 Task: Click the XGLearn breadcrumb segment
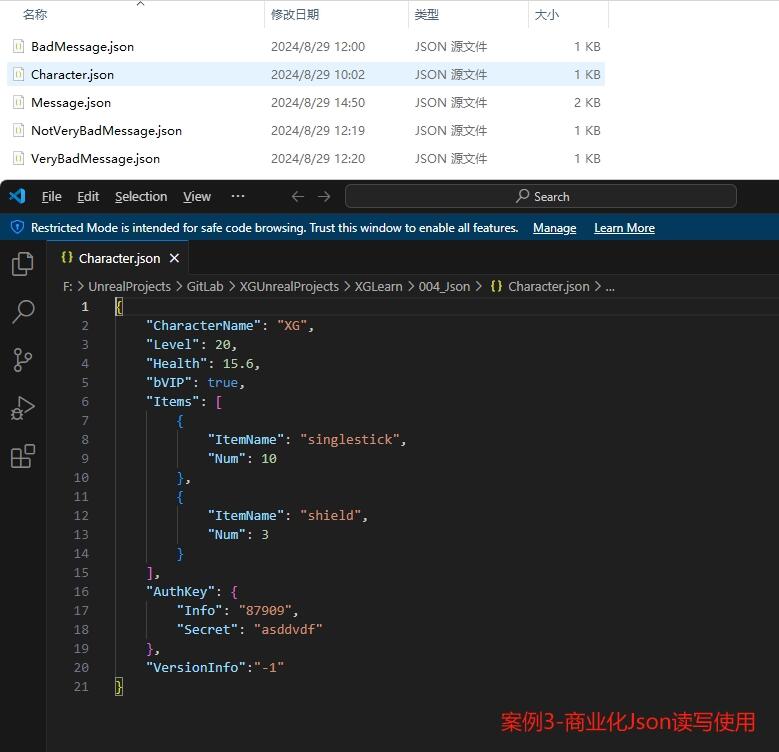tap(379, 287)
